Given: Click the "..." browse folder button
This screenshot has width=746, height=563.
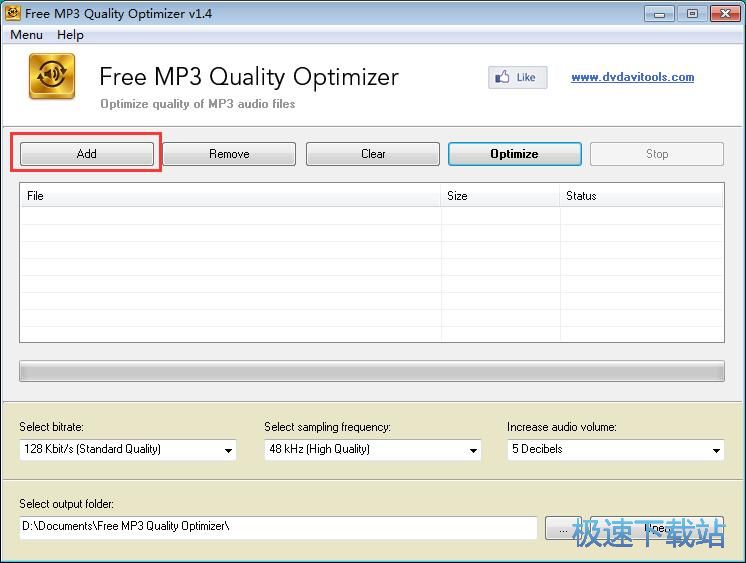Looking at the screenshot, I should click(562, 528).
